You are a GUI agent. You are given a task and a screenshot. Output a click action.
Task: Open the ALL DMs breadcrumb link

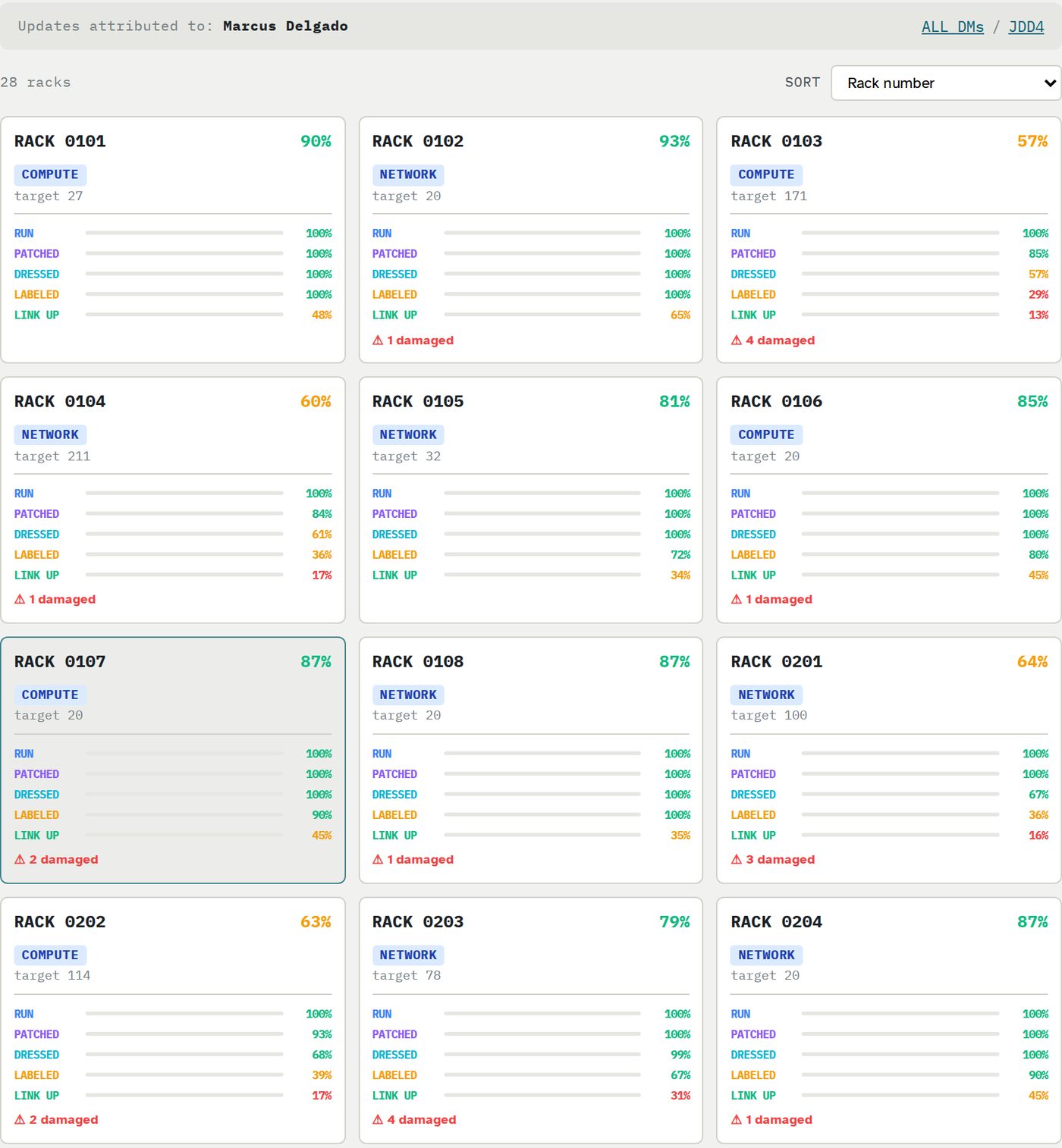click(952, 27)
